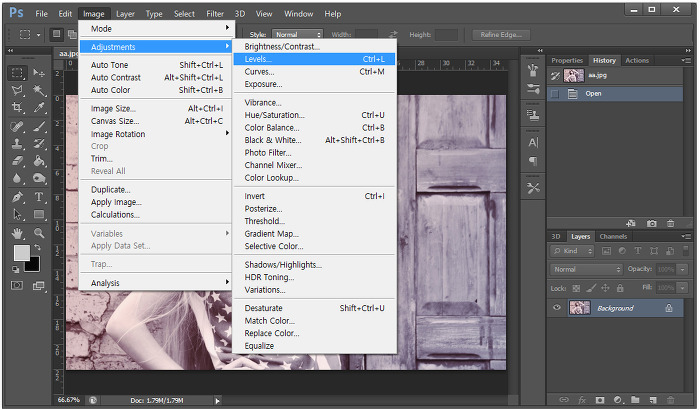Image resolution: width=700 pixels, height=410 pixels.
Task: Select the Clone Stamp tool
Action: (17, 144)
